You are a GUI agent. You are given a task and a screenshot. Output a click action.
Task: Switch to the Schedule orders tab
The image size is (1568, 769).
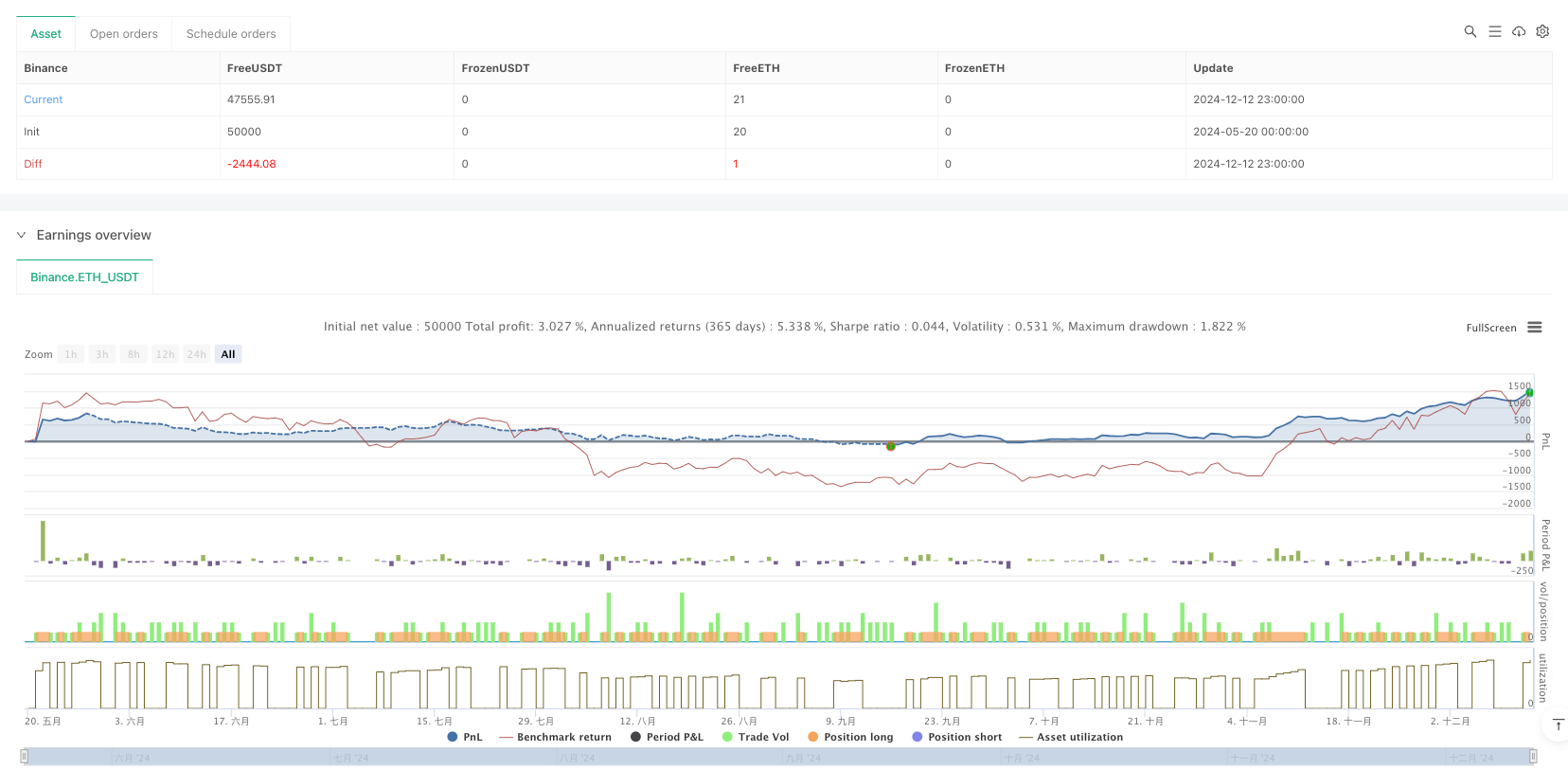231,34
